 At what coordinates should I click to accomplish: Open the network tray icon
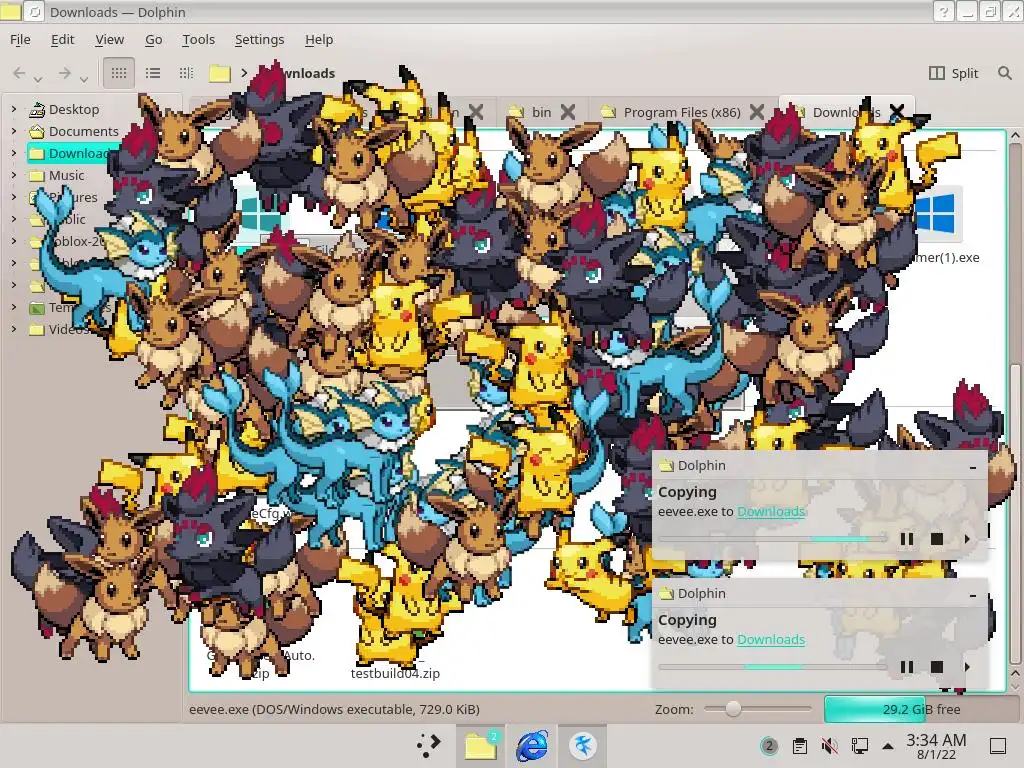859,746
